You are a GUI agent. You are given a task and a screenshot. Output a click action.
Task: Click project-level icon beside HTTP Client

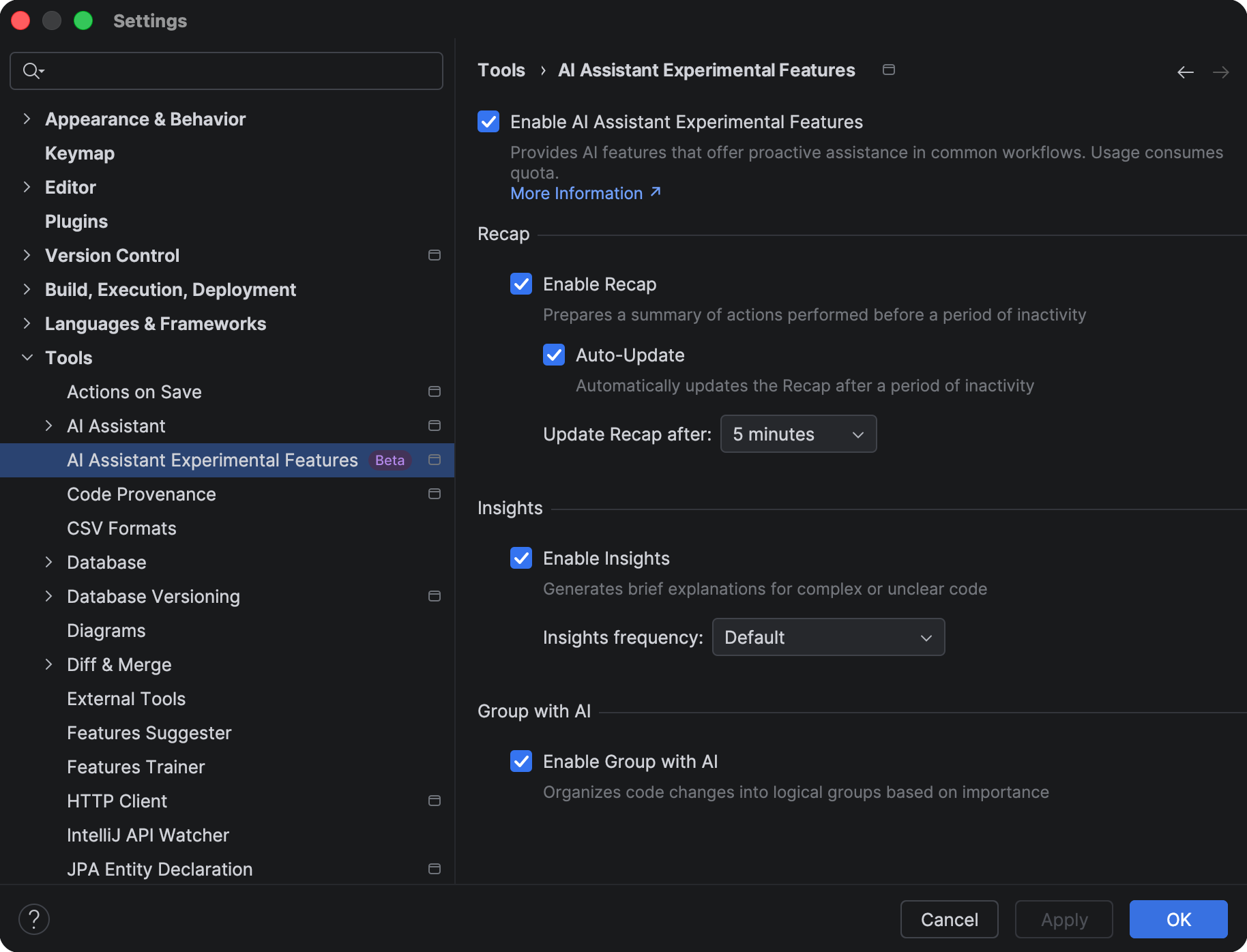[434, 801]
